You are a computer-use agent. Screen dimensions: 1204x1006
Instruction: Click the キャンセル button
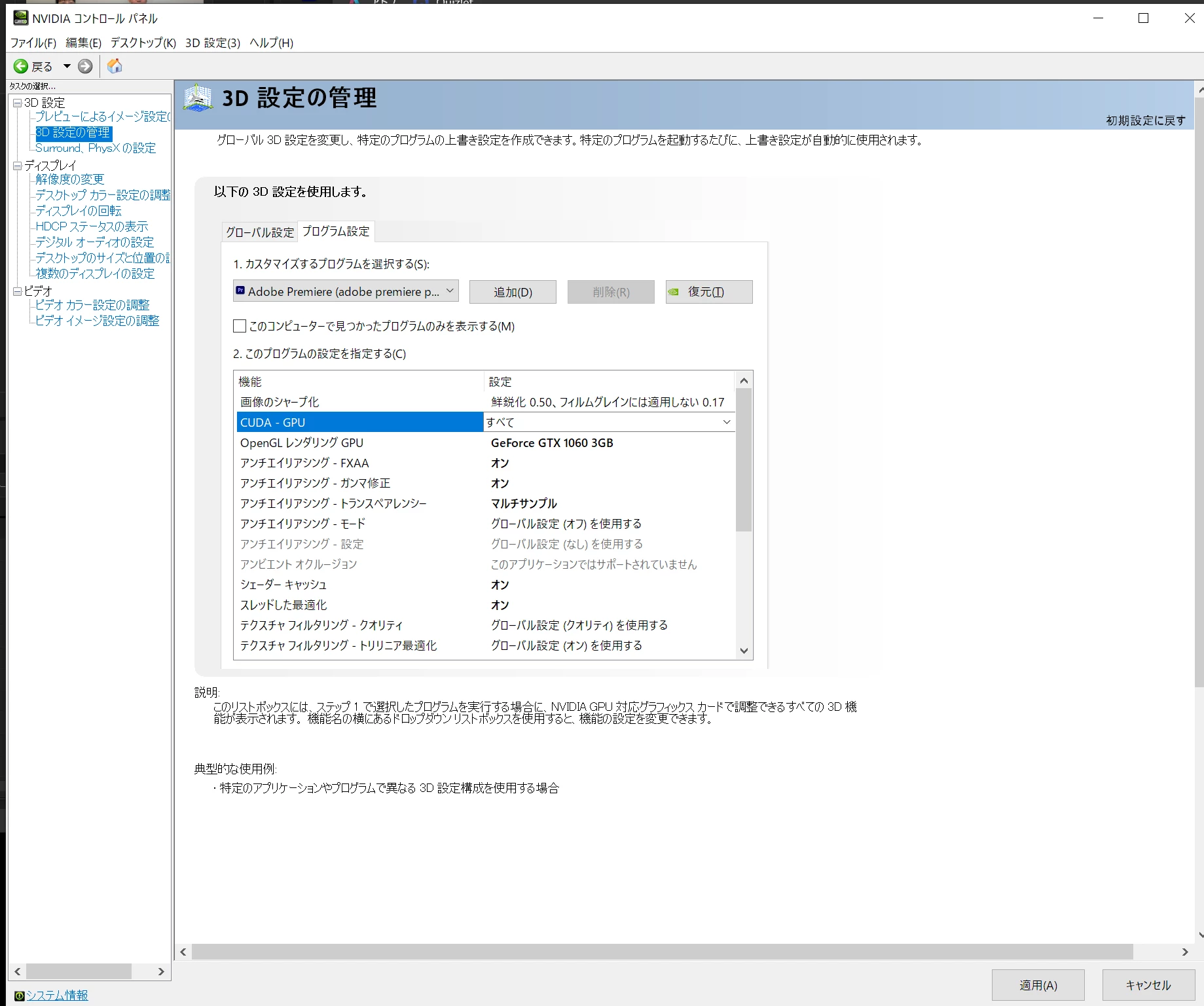coord(1148,985)
